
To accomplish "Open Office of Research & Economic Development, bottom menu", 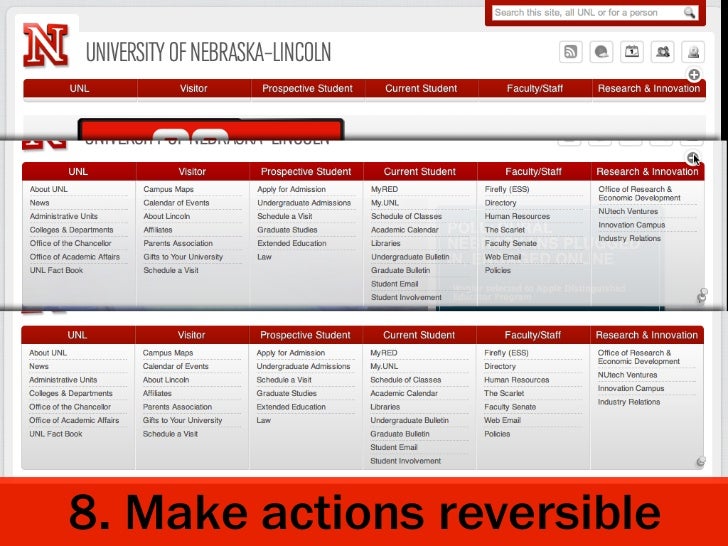I will click(x=639, y=357).
